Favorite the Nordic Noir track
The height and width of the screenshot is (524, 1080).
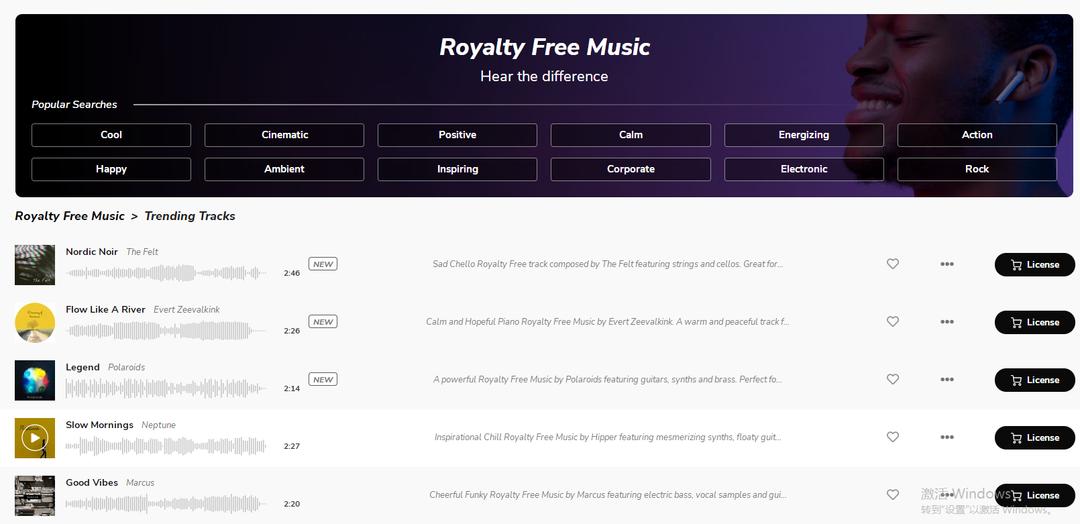pos(893,264)
